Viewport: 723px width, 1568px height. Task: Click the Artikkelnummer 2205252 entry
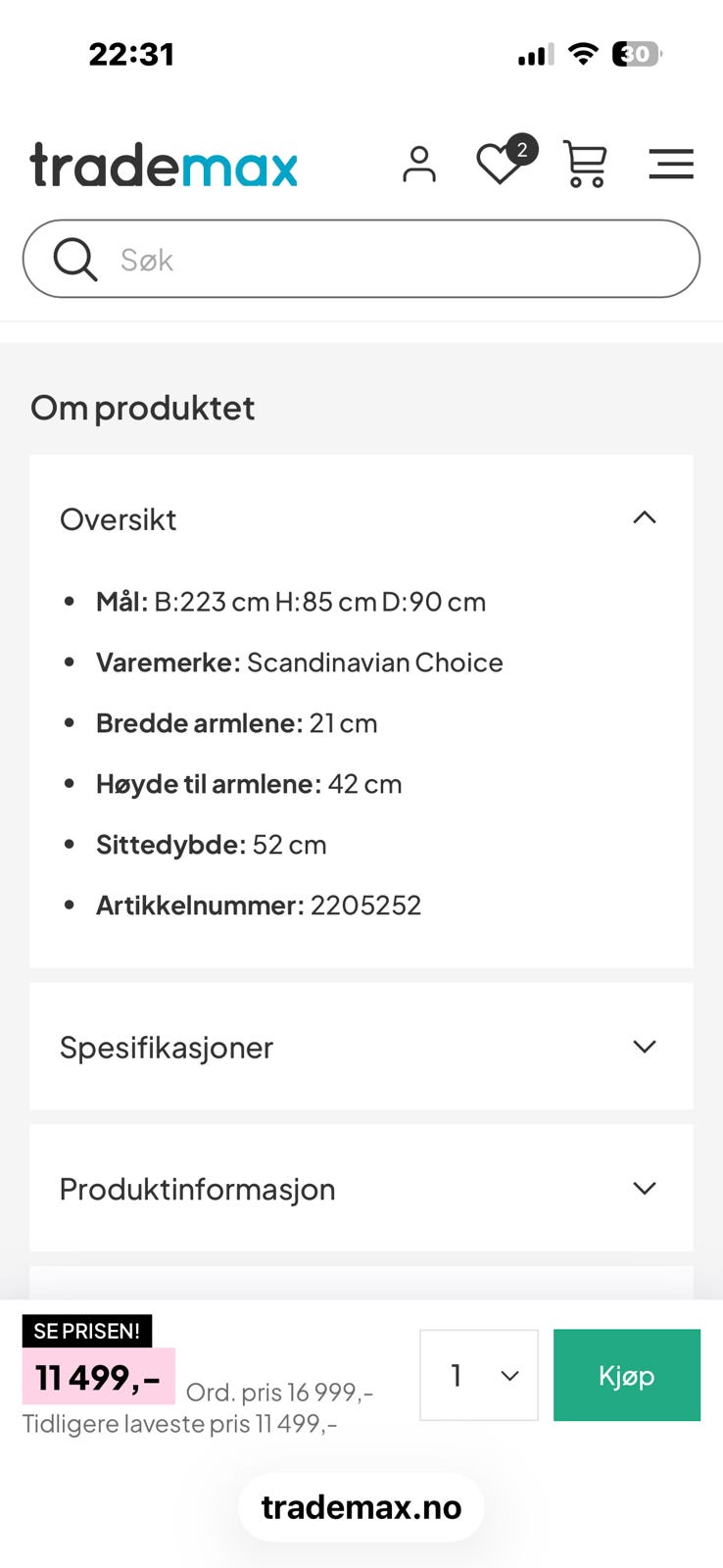pos(258,905)
